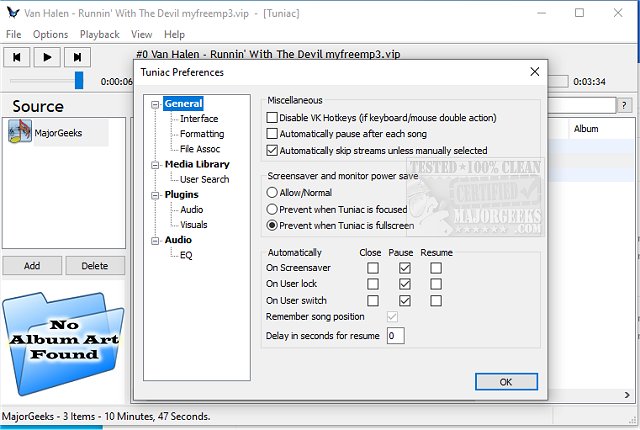The width and height of the screenshot is (640, 430).
Task: Click OK in Tuniac Preferences
Action: (x=506, y=382)
